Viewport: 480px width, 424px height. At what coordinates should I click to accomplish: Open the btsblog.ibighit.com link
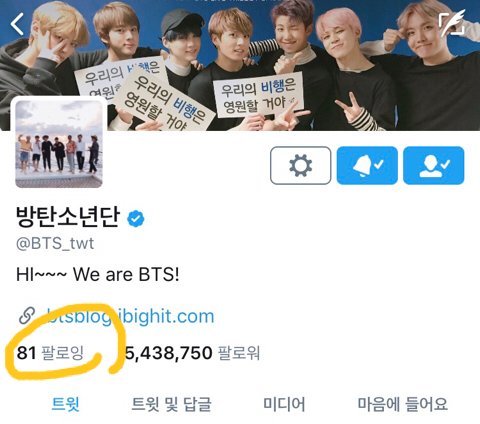tap(130, 316)
